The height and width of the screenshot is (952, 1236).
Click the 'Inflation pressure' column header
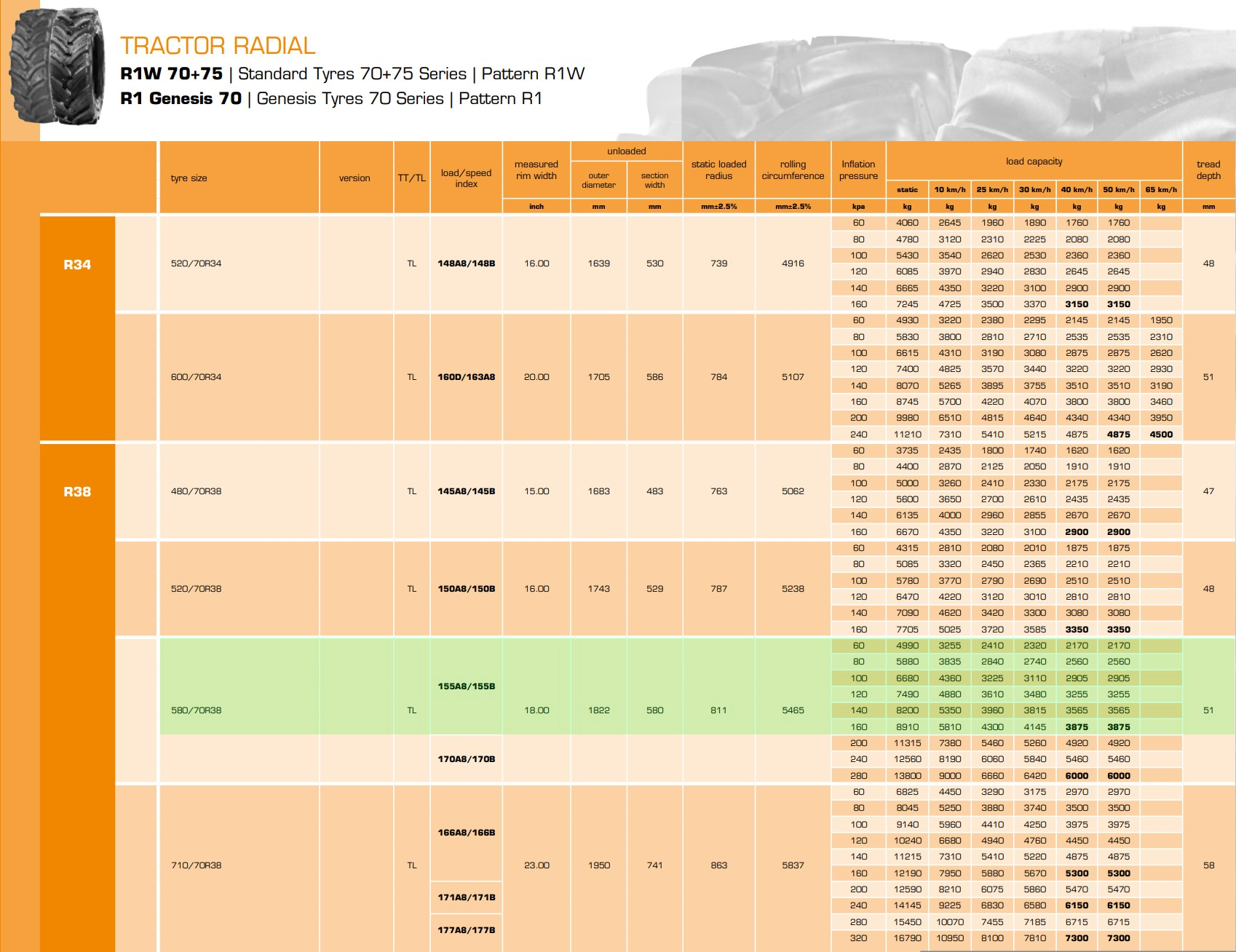pos(858,170)
